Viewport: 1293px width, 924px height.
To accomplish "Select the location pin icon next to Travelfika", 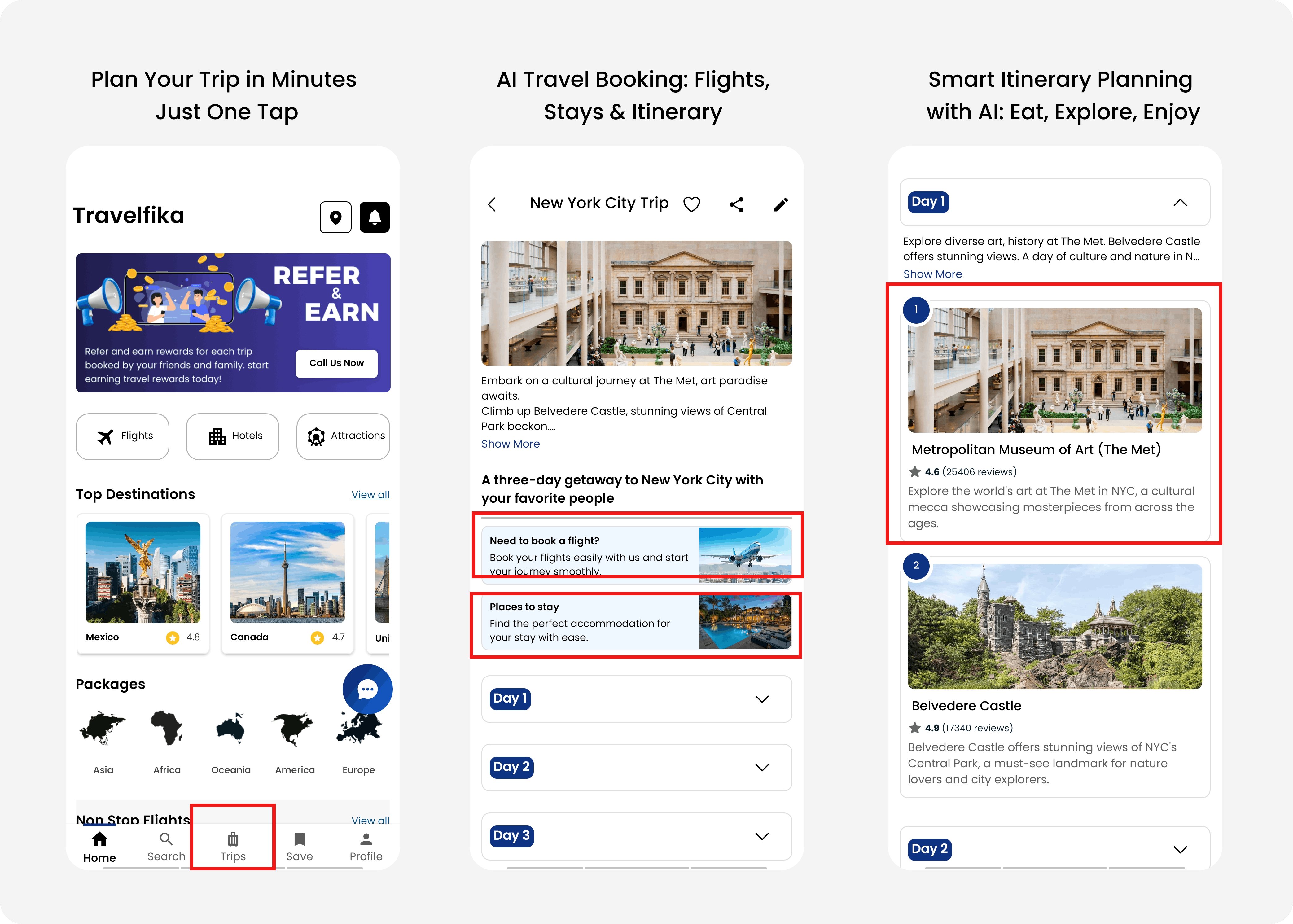I will tap(335, 217).
